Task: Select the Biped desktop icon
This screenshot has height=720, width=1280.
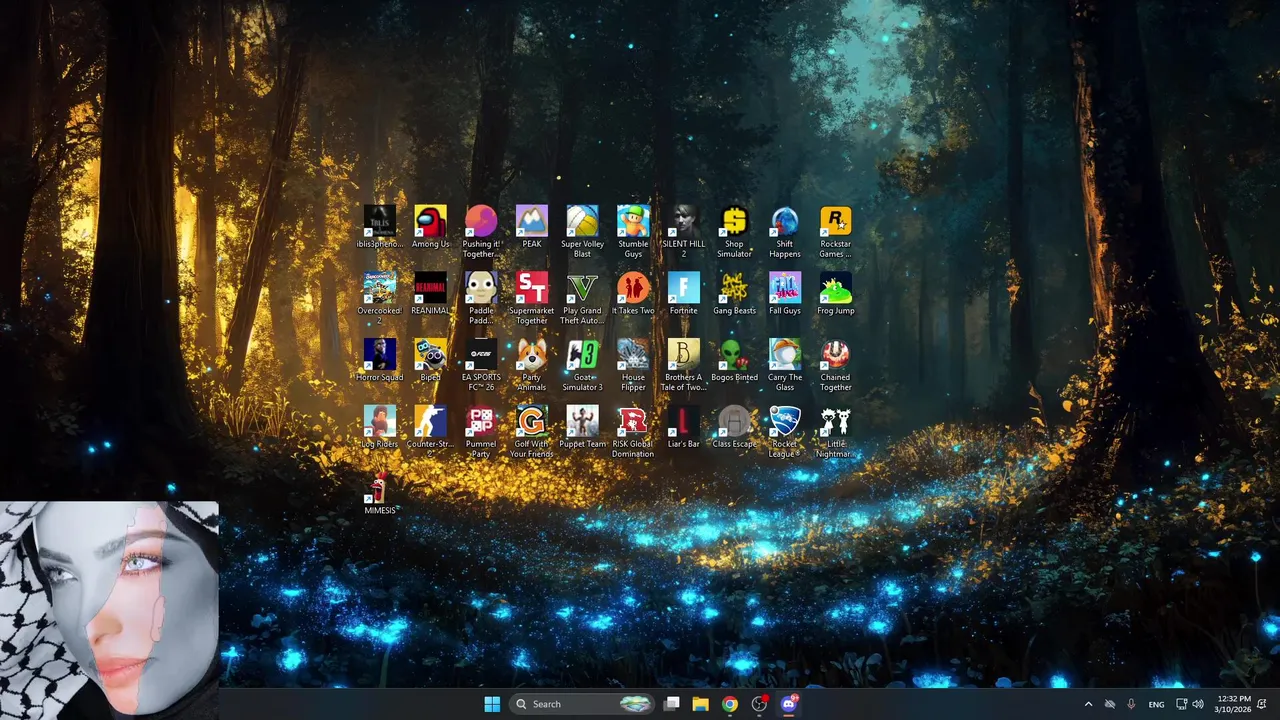Action: [430, 360]
